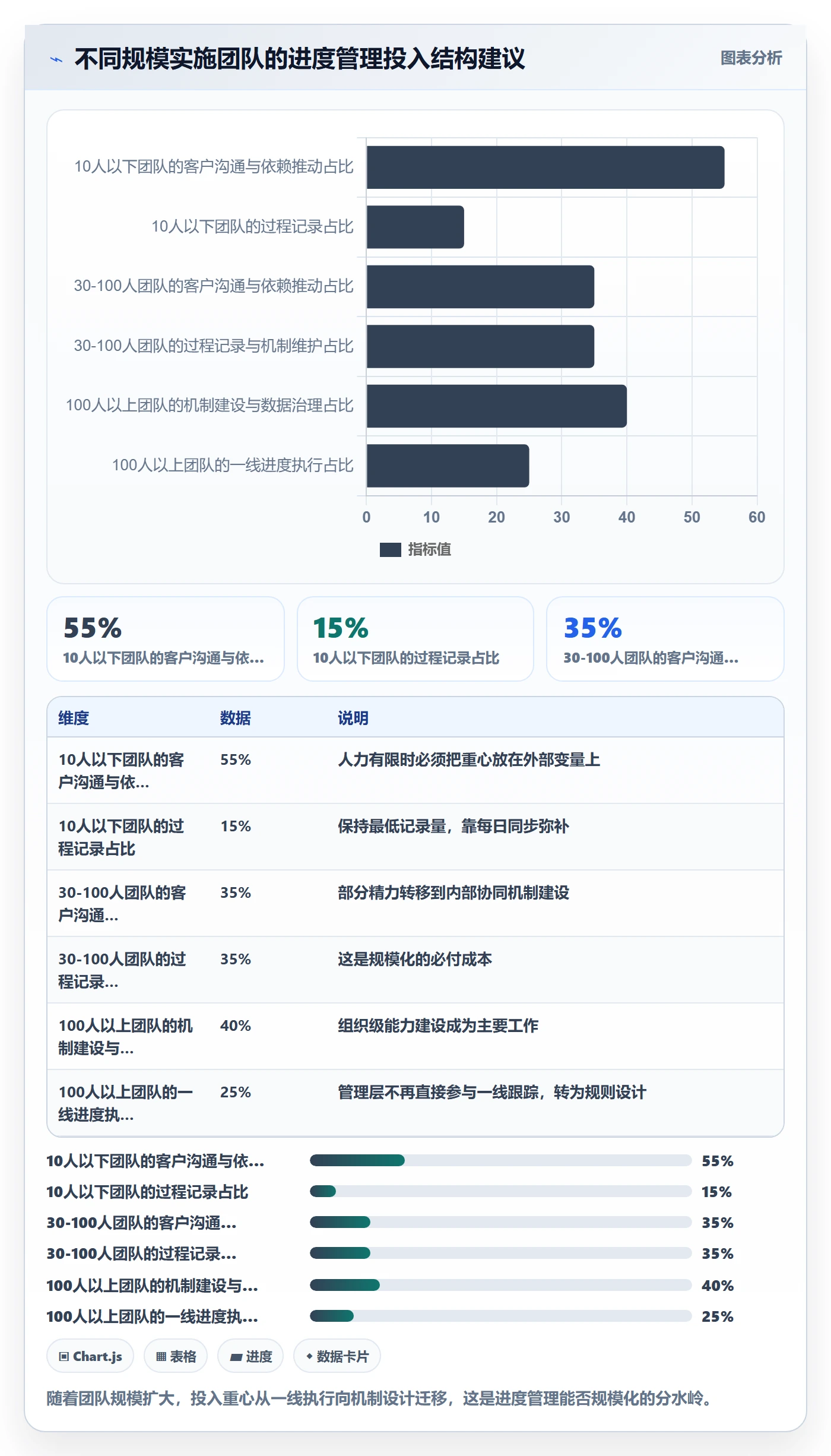Click the 数据卡片 tag chip
Viewport: 831px width, 1456px height.
[x=337, y=1356]
